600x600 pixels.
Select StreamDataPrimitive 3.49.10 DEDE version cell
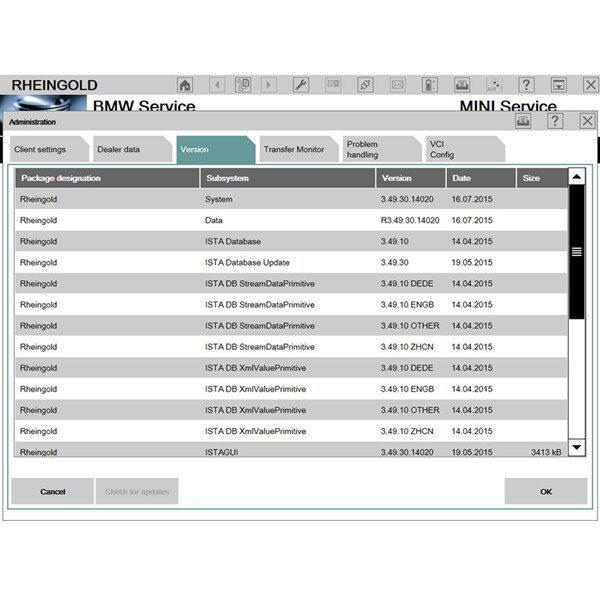[407, 284]
